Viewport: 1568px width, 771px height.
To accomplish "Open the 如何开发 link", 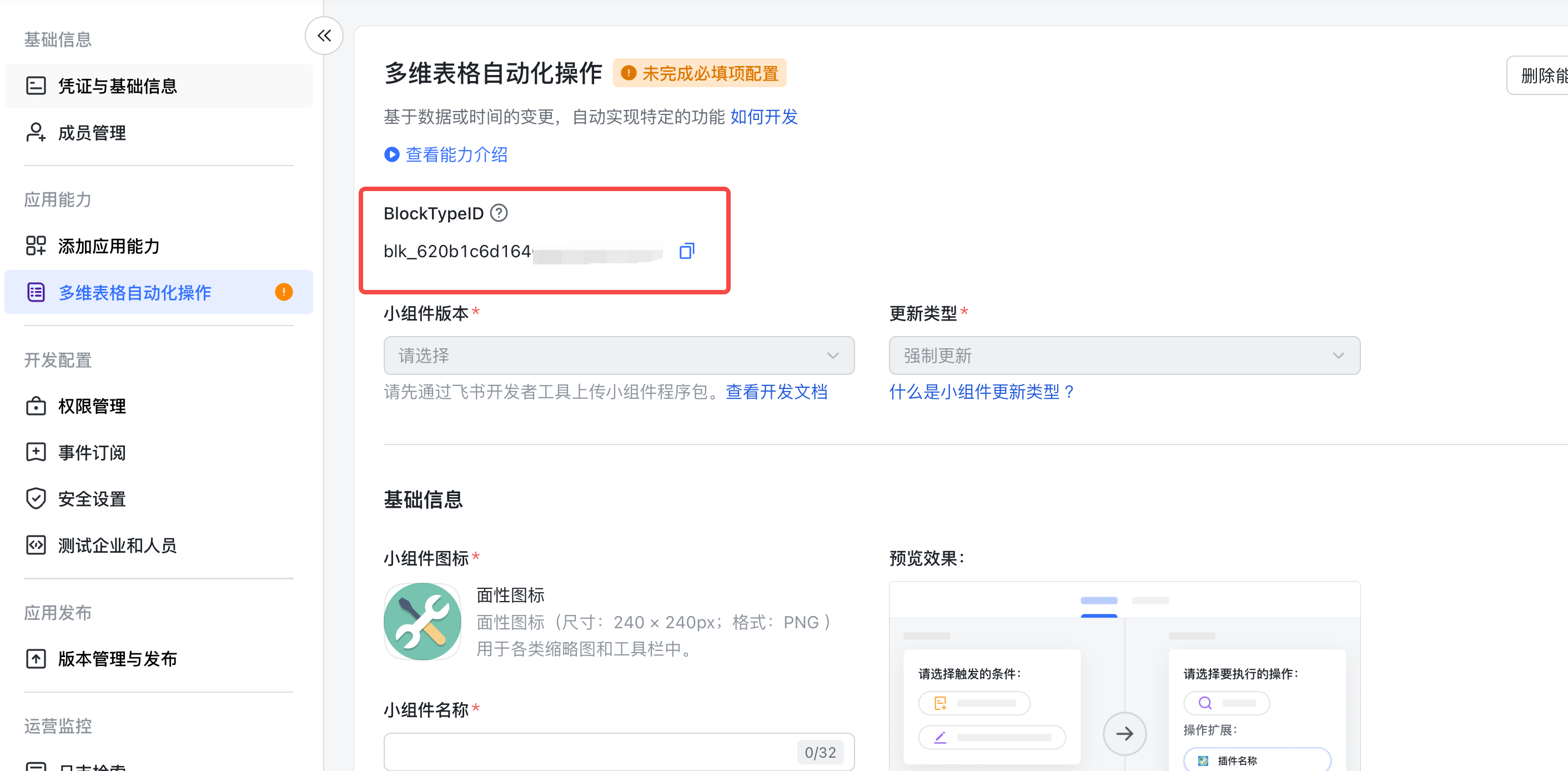I will [x=763, y=117].
